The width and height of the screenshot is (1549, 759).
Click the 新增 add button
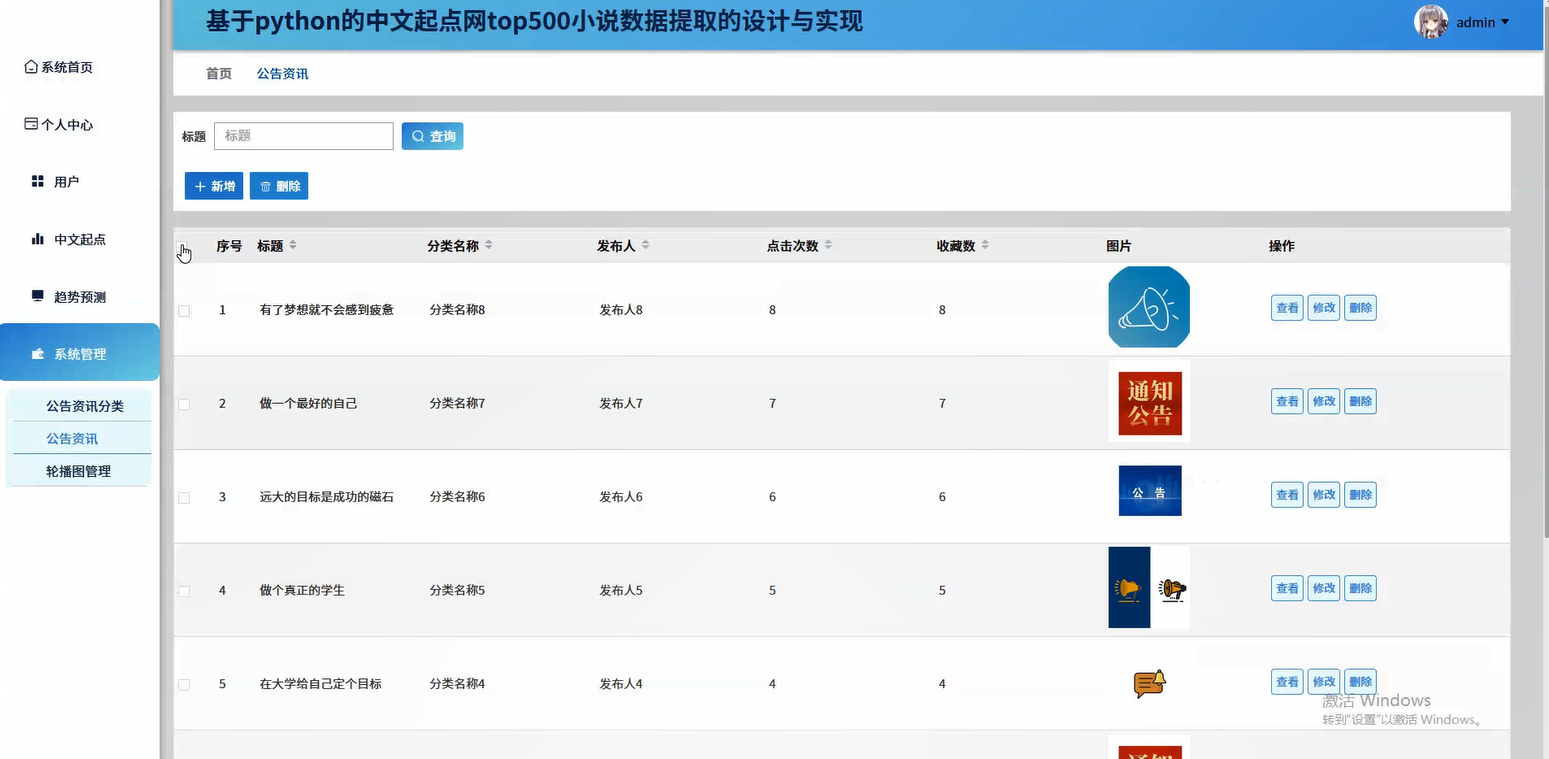coord(214,186)
